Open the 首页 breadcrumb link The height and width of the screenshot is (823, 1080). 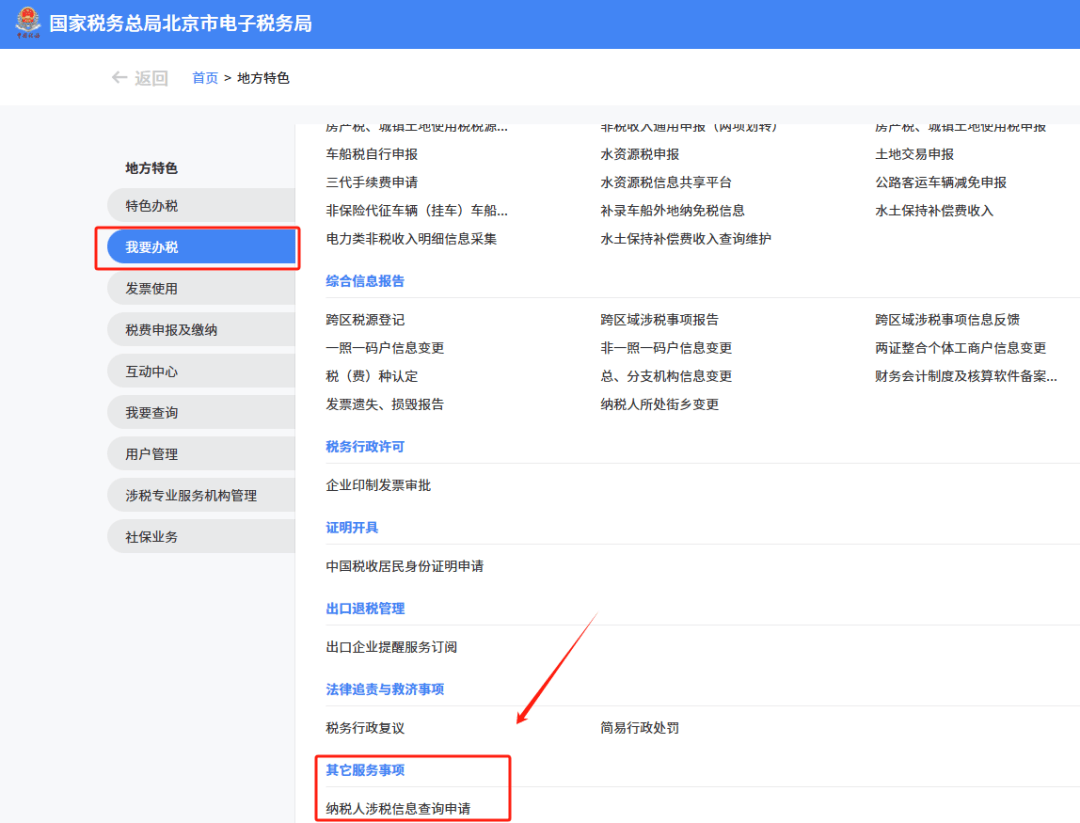(204, 77)
